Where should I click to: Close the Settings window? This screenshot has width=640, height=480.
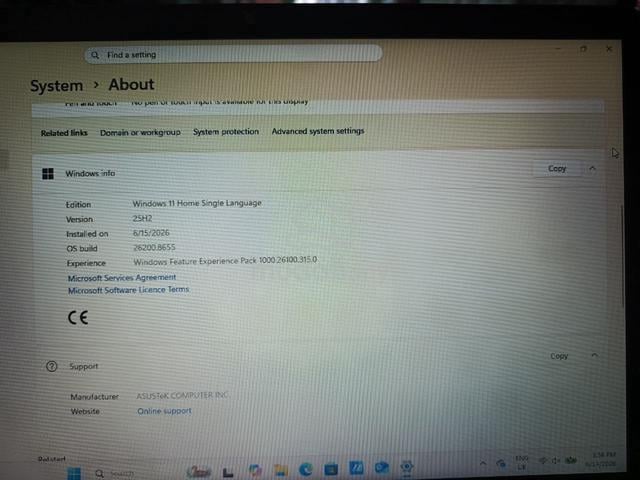pyautogui.click(x=609, y=49)
